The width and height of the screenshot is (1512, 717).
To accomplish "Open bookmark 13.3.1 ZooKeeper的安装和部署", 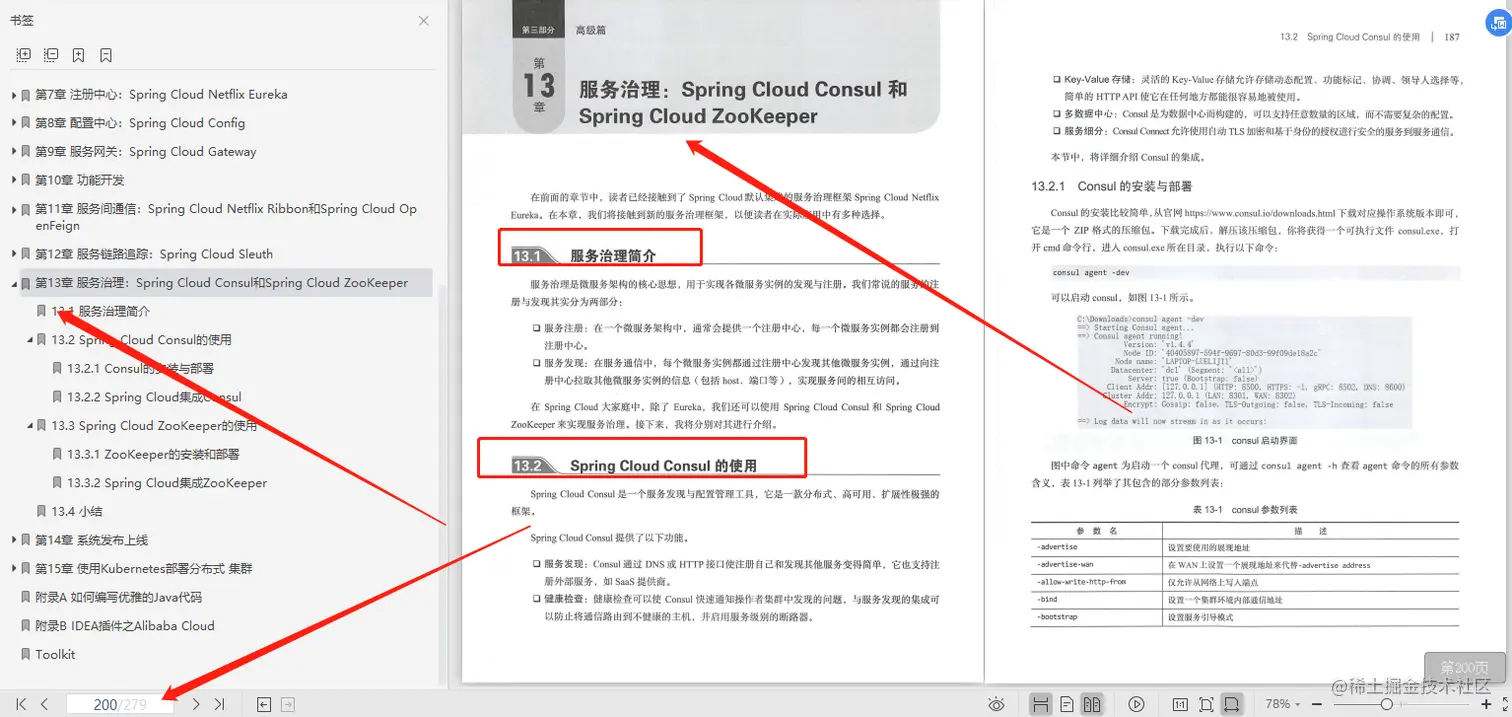I will pyautogui.click(x=154, y=454).
